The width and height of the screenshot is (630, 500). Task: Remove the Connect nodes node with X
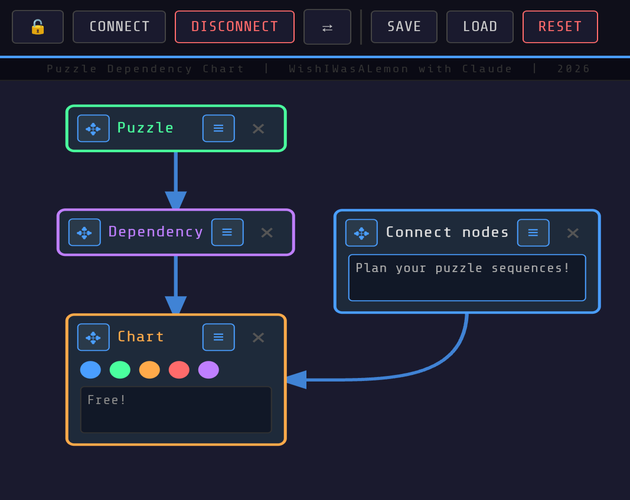pyautogui.click(x=573, y=233)
